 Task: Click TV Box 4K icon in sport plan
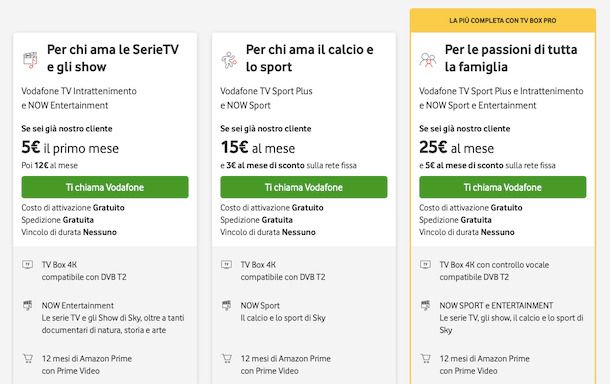click(226, 265)
